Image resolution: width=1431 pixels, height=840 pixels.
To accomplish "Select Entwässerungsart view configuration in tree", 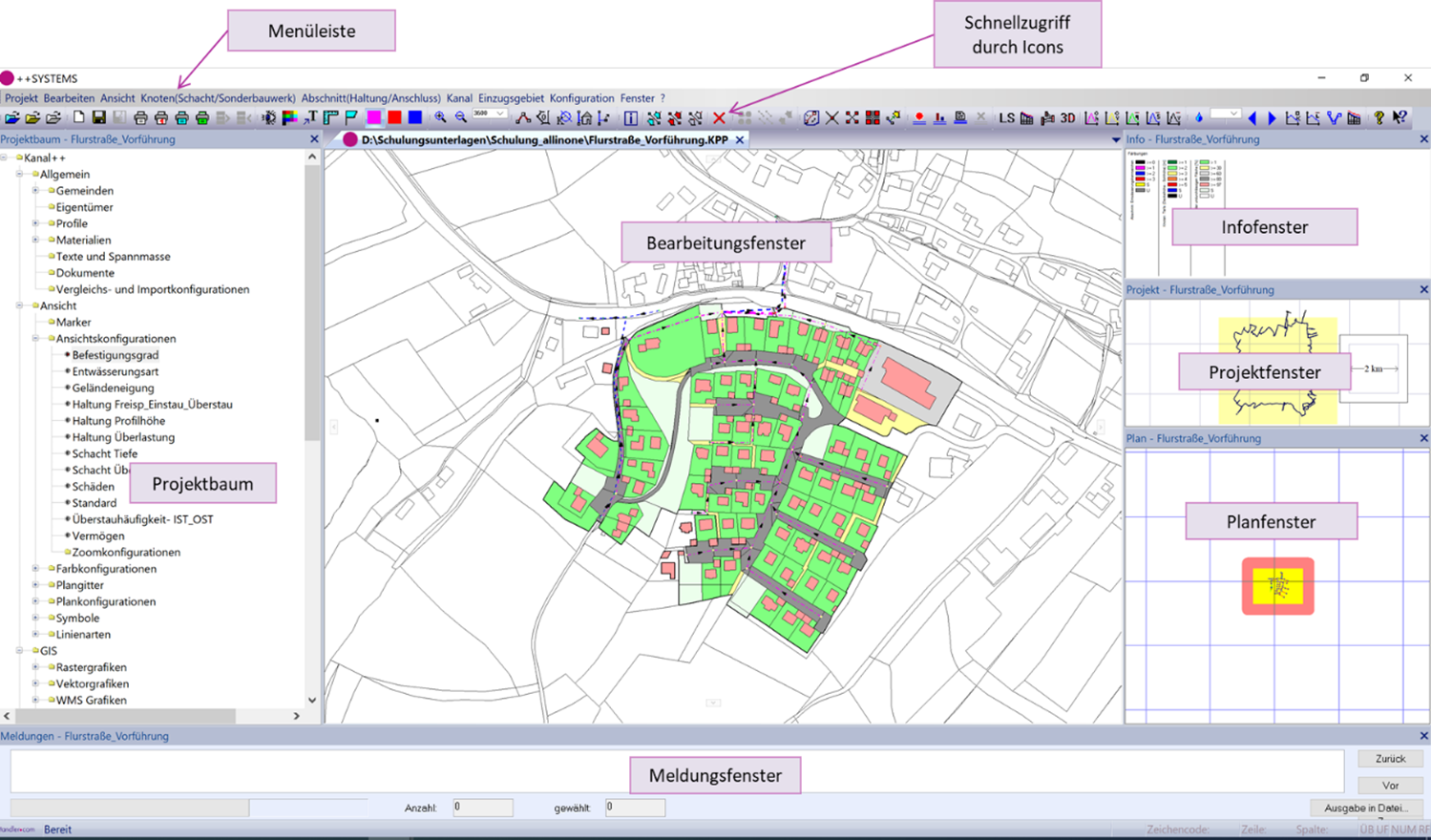I will [116, 371].
